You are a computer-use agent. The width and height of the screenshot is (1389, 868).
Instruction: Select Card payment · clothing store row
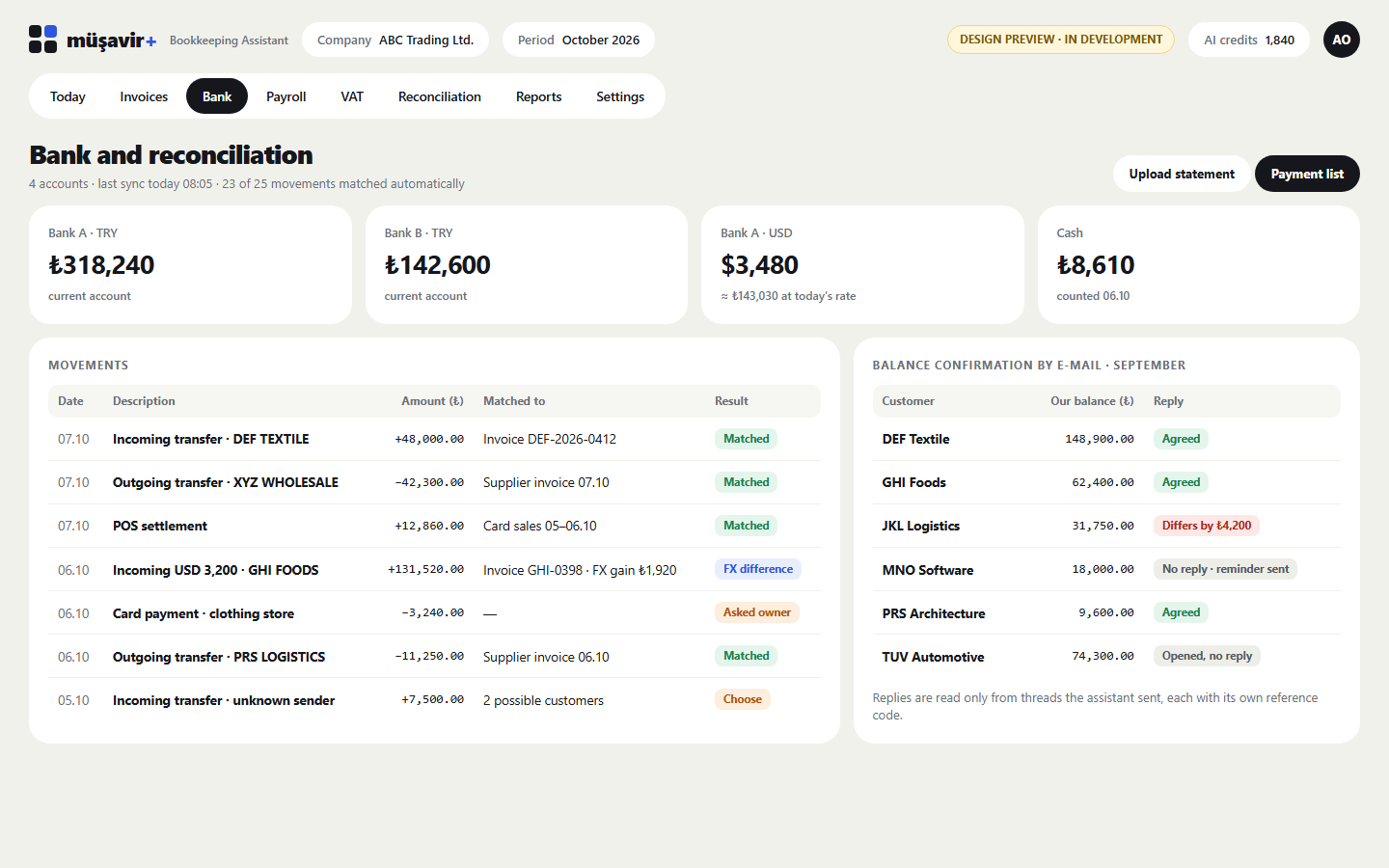434,613
